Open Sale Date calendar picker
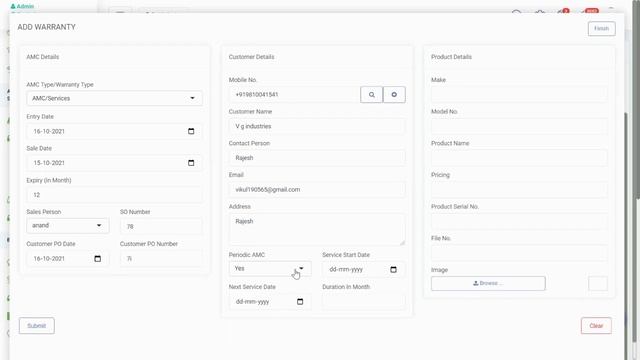Image resolution: width=640 pixels, height=360 pixels. coord(191,163)
